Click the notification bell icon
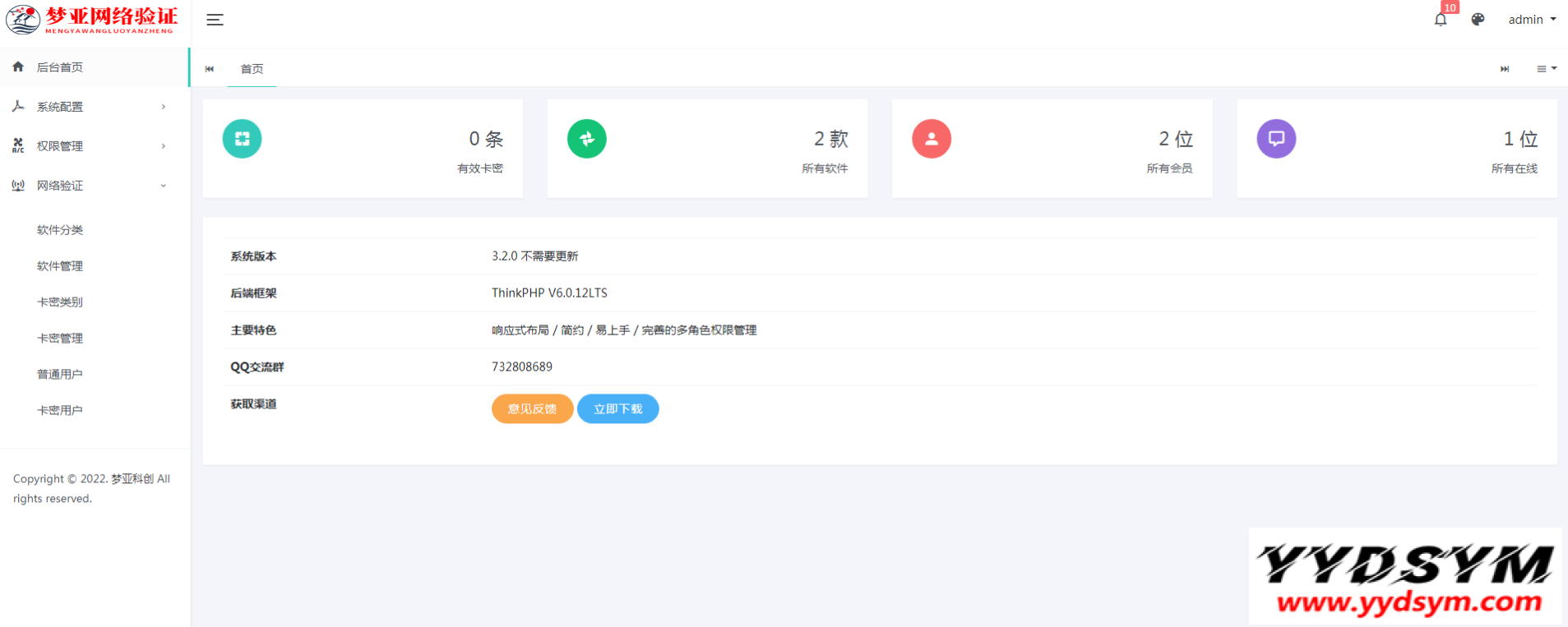The width and height of the screenshot is (1568, 627). [1440, 20]
